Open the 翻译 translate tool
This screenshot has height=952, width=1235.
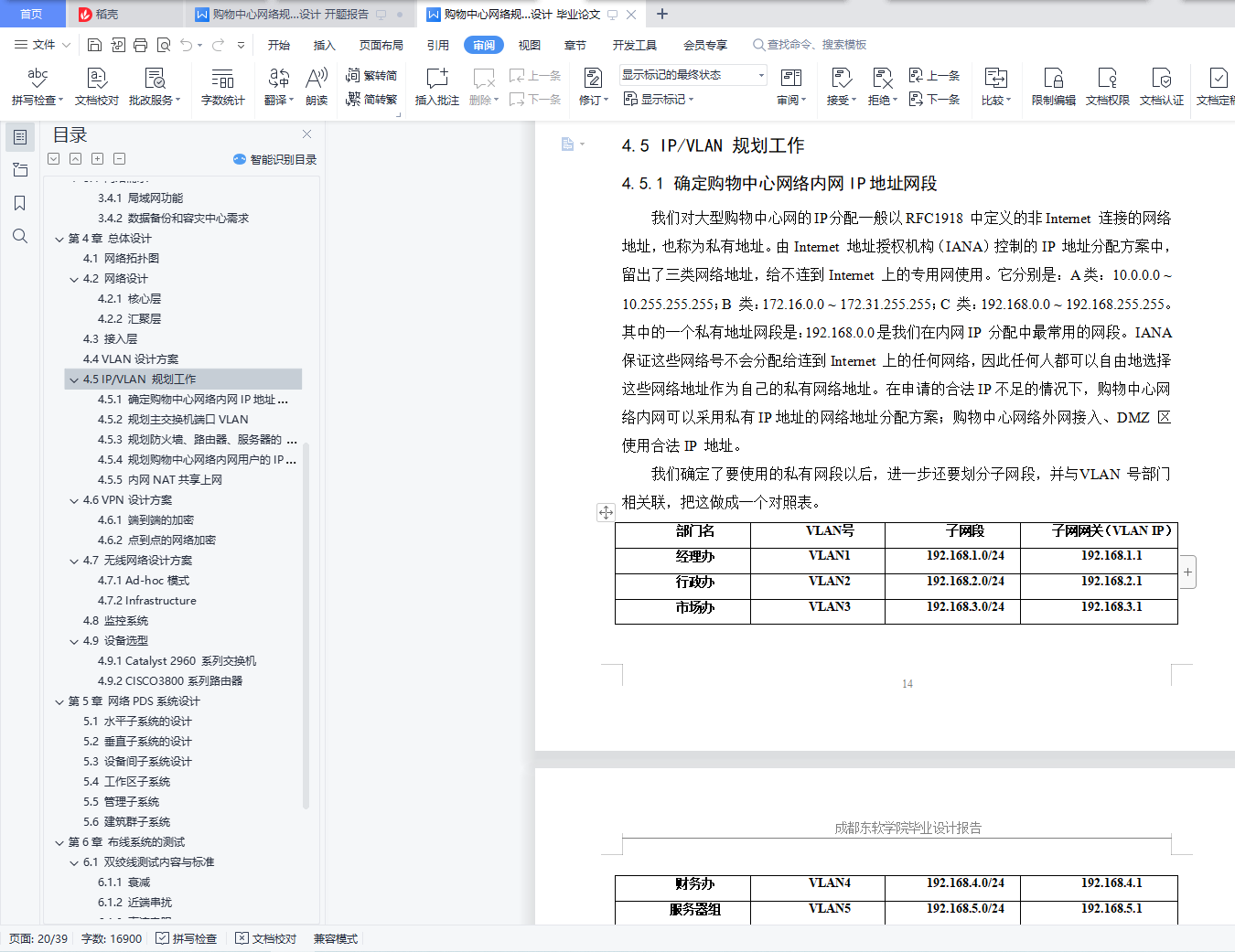279,87
